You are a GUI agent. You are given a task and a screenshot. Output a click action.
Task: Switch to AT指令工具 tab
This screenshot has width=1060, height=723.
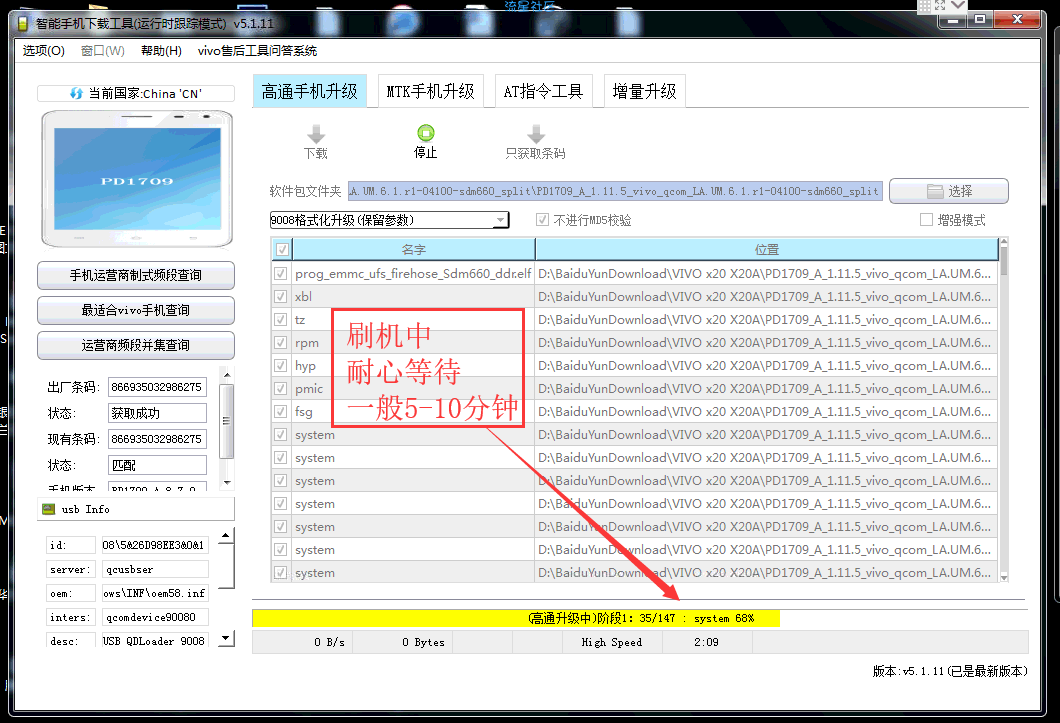[544, 91]
